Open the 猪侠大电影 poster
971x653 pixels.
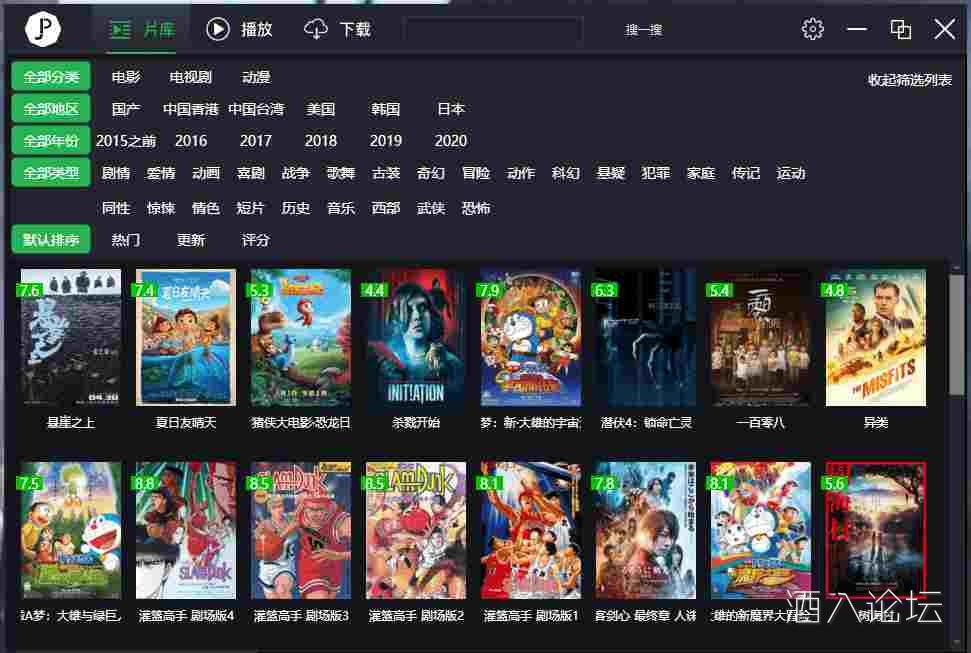tap(301, 338)
